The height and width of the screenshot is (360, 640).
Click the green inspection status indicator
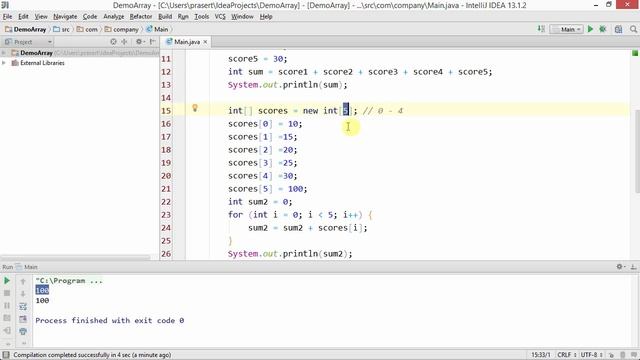[635, 53]
